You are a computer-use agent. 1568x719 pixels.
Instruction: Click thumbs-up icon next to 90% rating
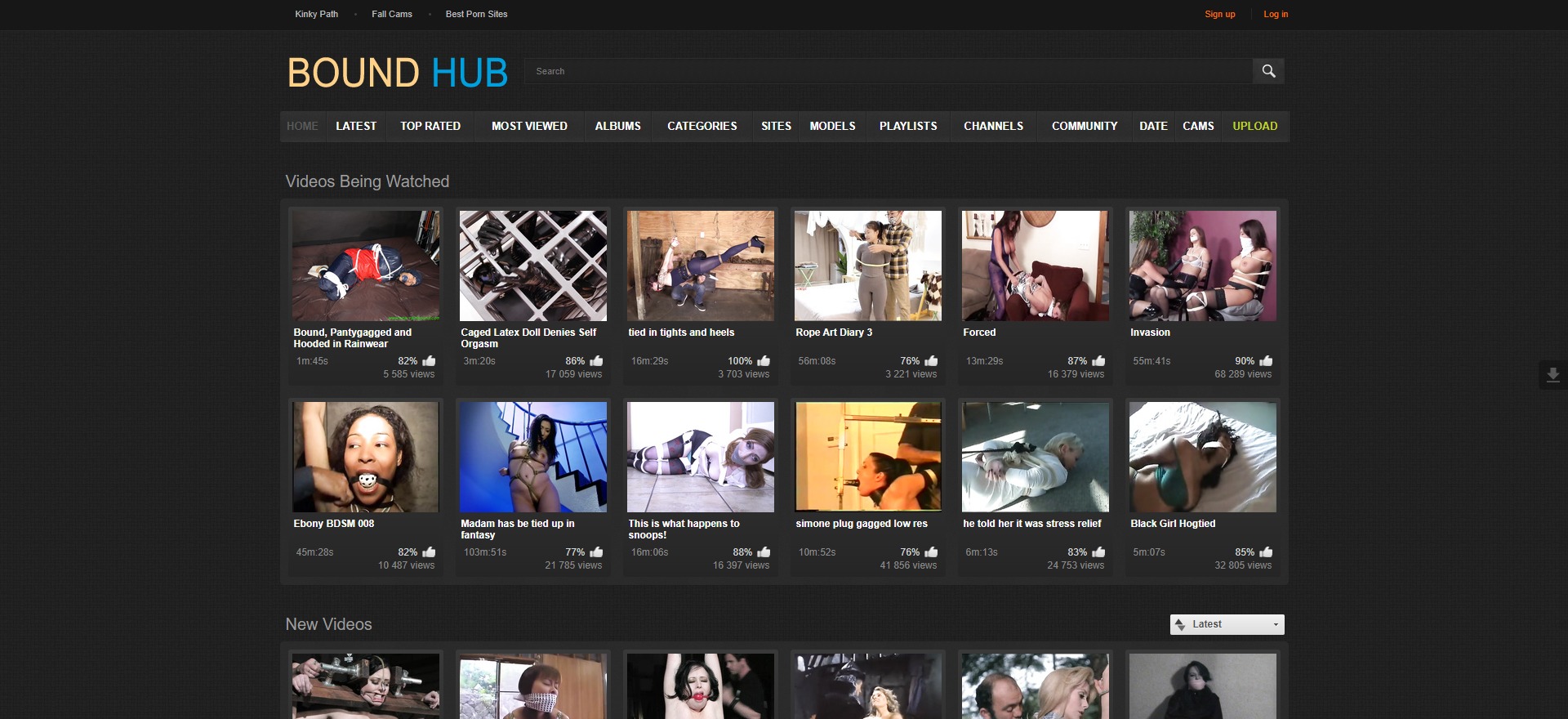(1266, 361)
